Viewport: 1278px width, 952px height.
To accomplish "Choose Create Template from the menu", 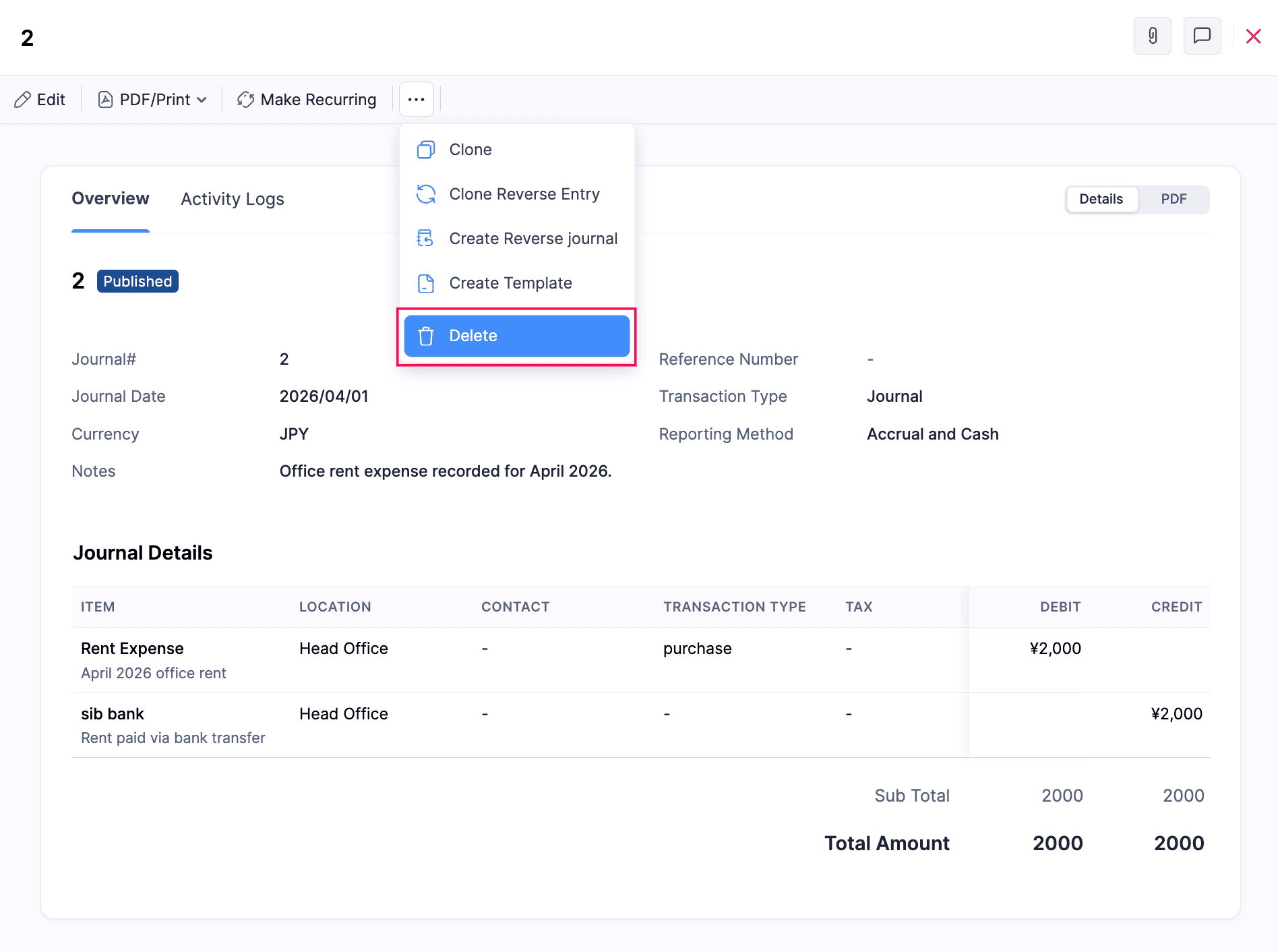I will click(x=510, y=283).
